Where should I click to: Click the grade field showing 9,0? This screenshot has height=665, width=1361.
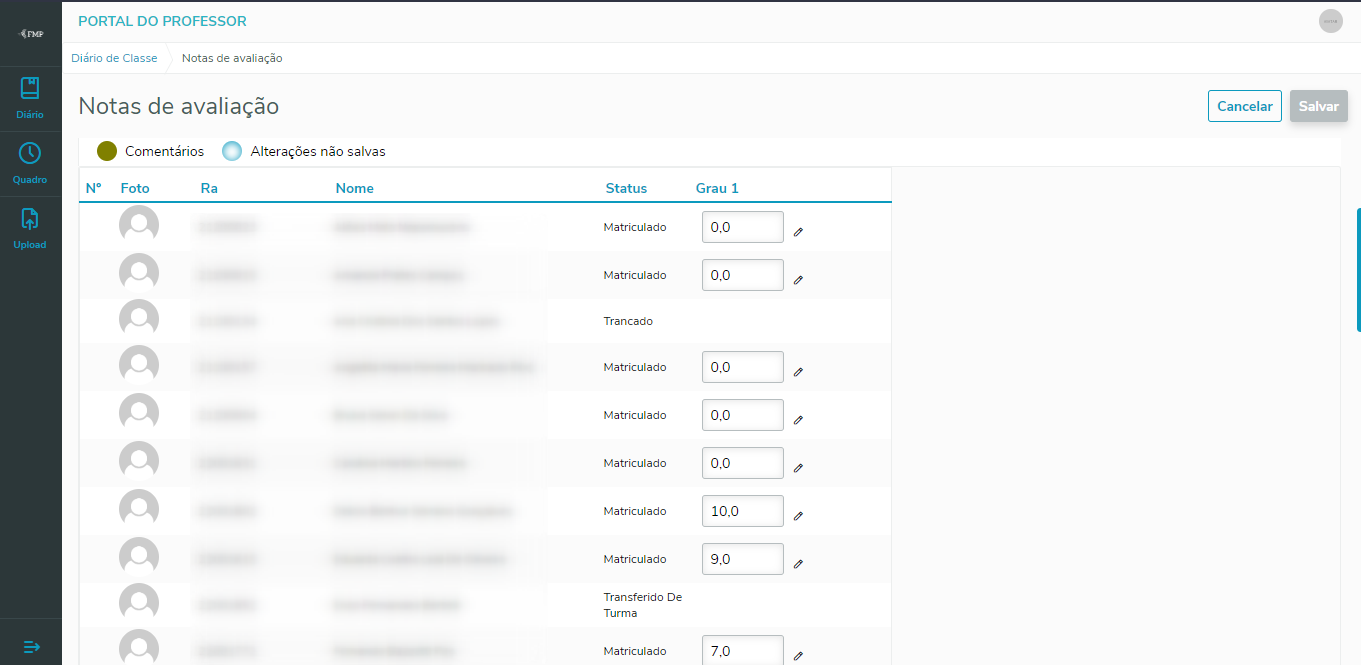click(742, 559)
